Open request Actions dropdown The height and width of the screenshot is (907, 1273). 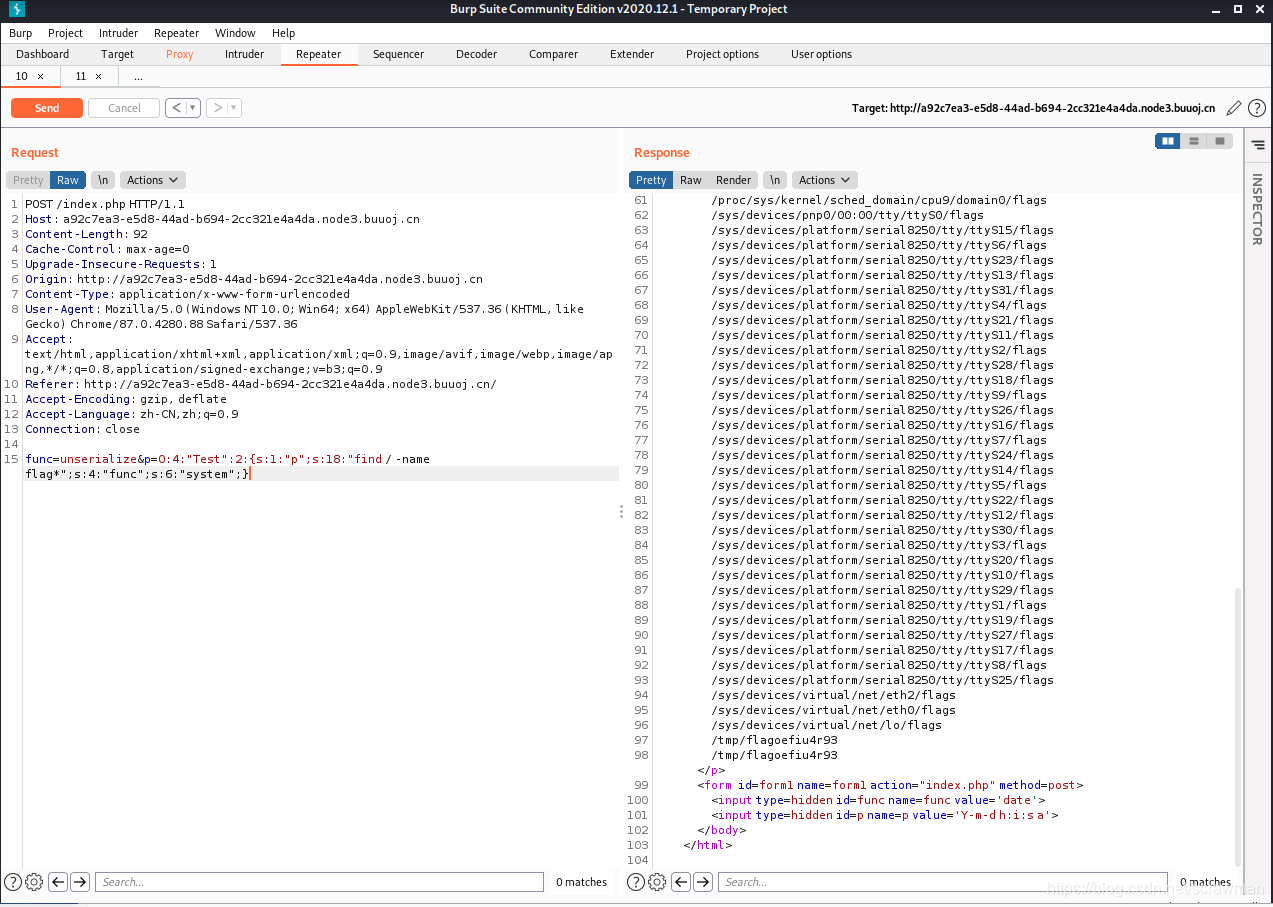[x=152, y=180]
